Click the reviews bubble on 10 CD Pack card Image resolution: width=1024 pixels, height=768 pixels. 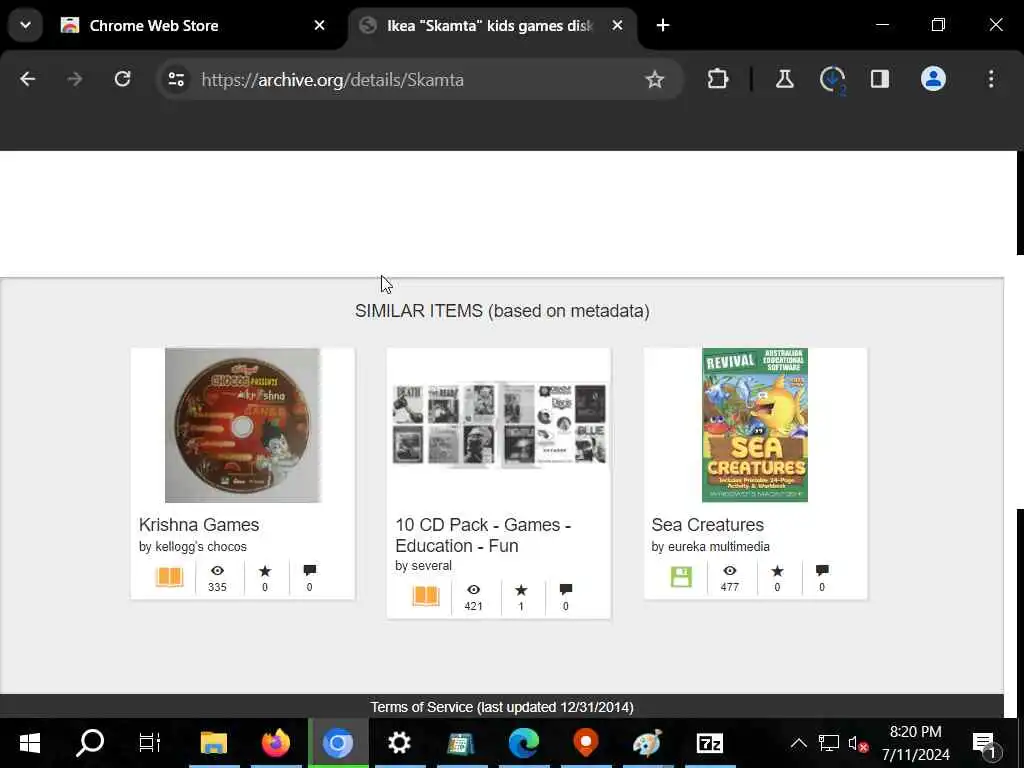(x=566, y=590)
